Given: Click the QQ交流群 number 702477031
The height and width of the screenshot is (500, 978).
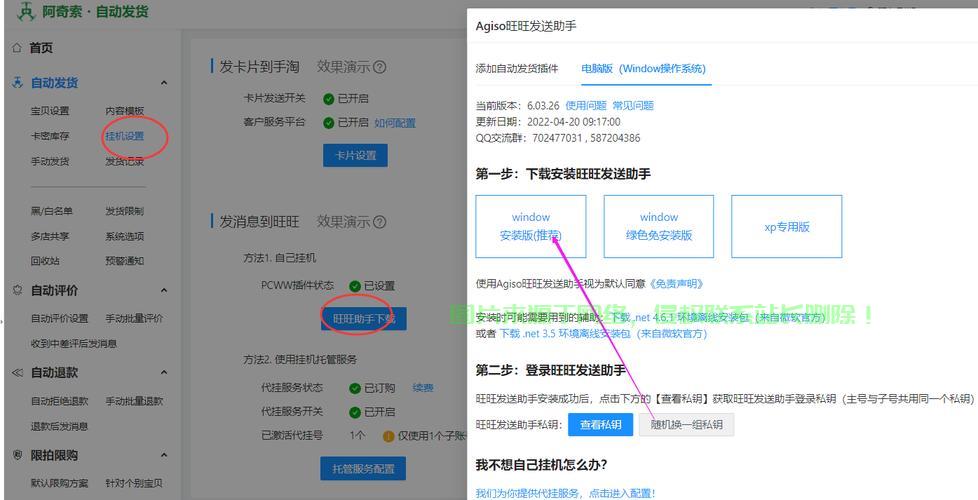Looking at the screenshot, I should pos(556,138).
